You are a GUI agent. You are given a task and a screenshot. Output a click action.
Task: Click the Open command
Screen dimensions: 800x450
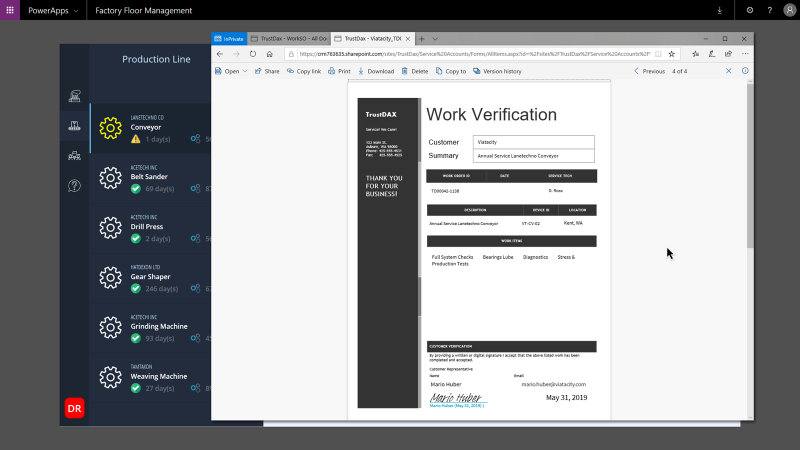click(x=227, y=71)
